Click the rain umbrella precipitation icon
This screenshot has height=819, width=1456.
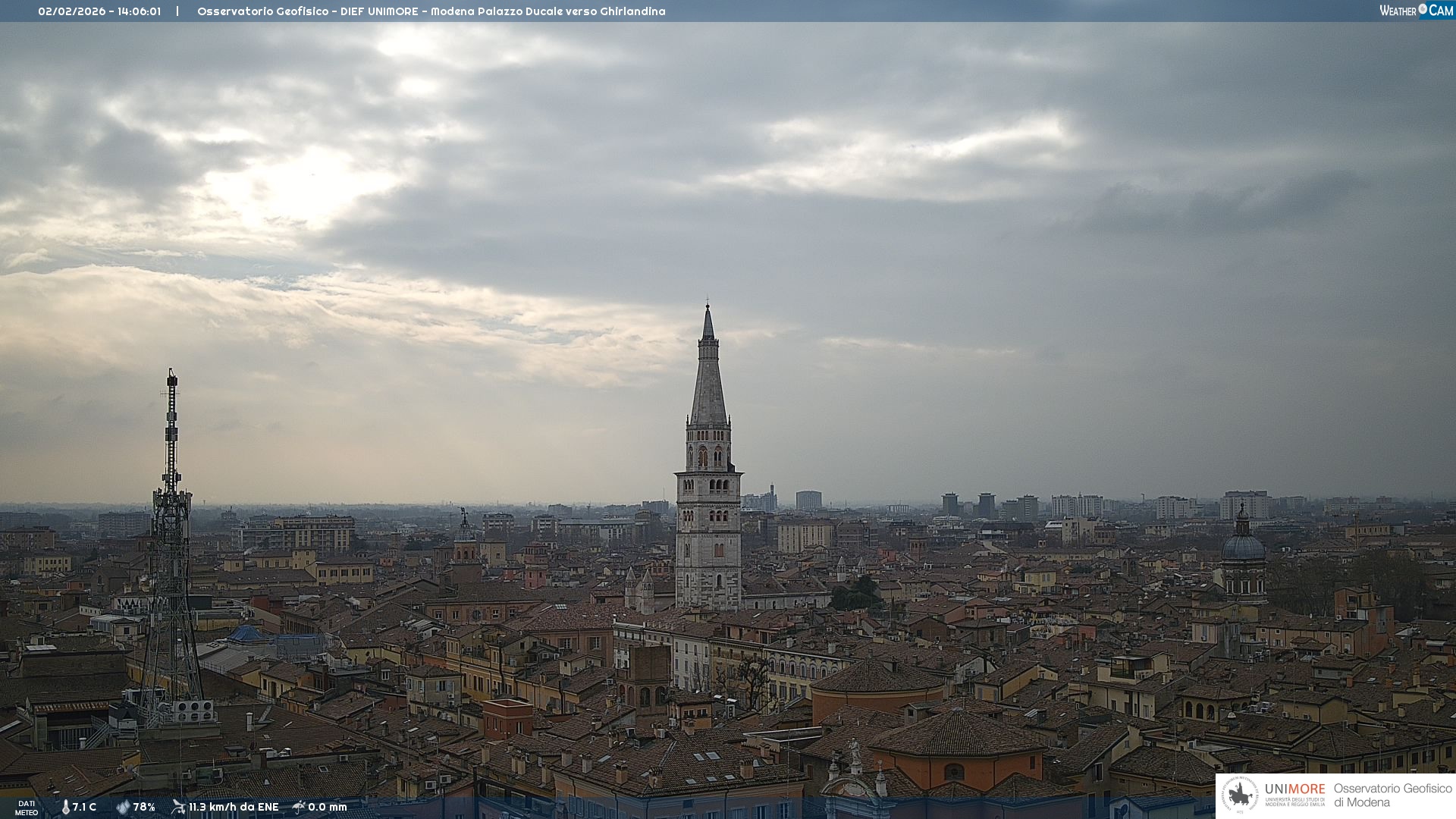(299, 807)
